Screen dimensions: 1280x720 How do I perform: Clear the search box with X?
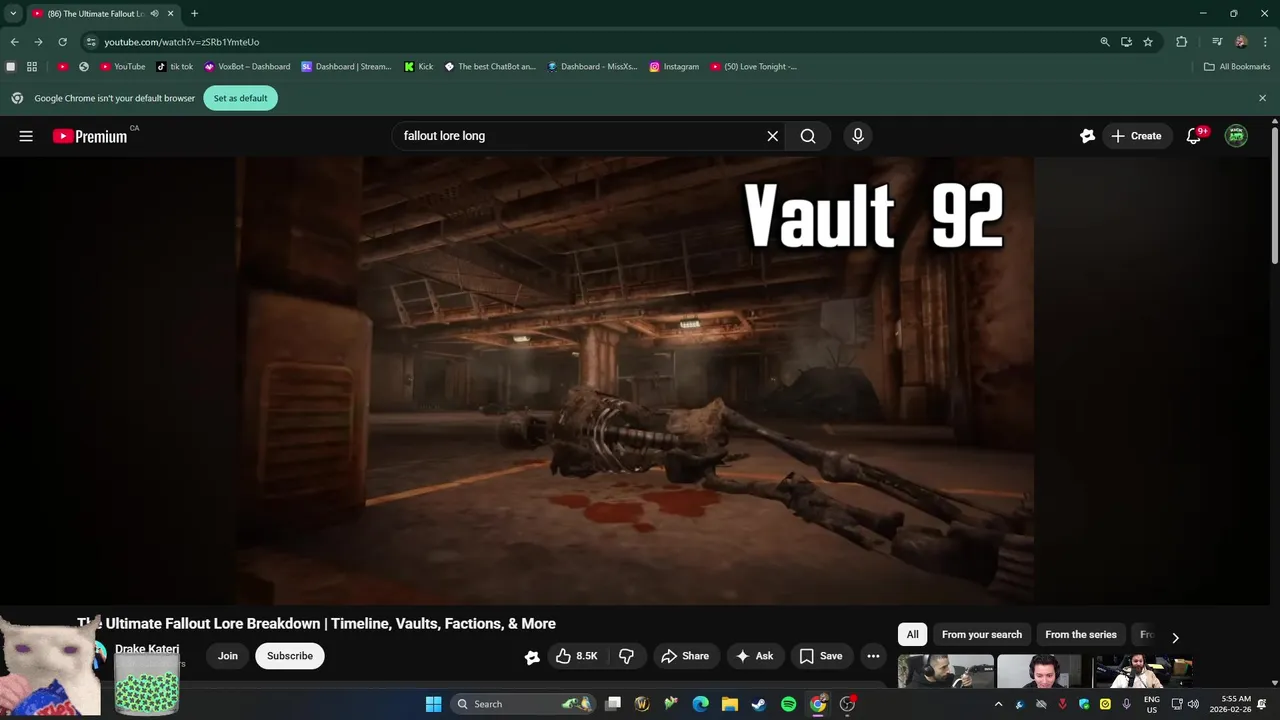(772, 136)
